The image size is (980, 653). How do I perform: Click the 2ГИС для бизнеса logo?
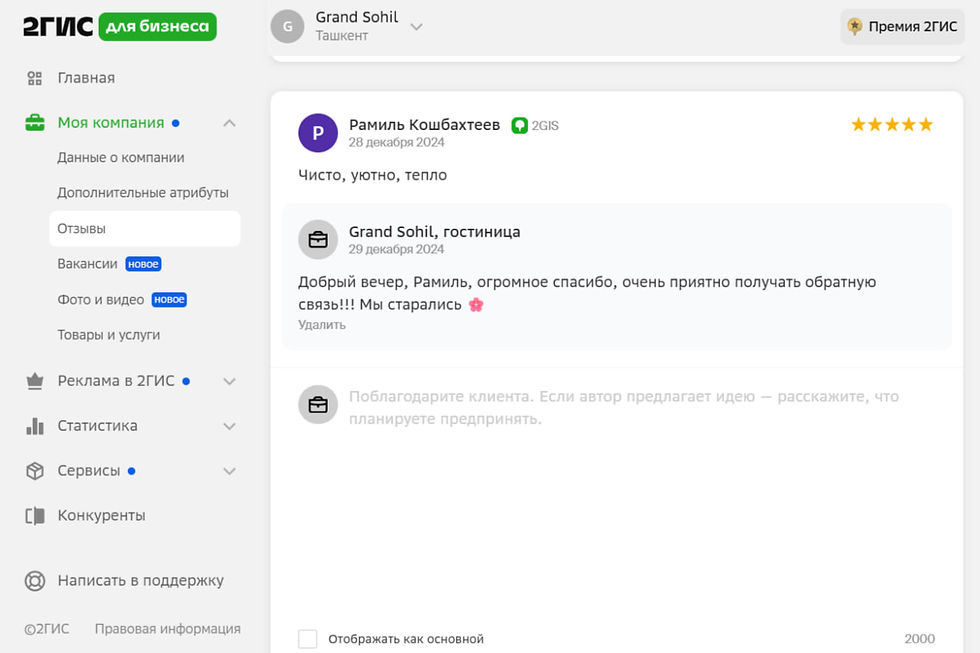(120, 26)
